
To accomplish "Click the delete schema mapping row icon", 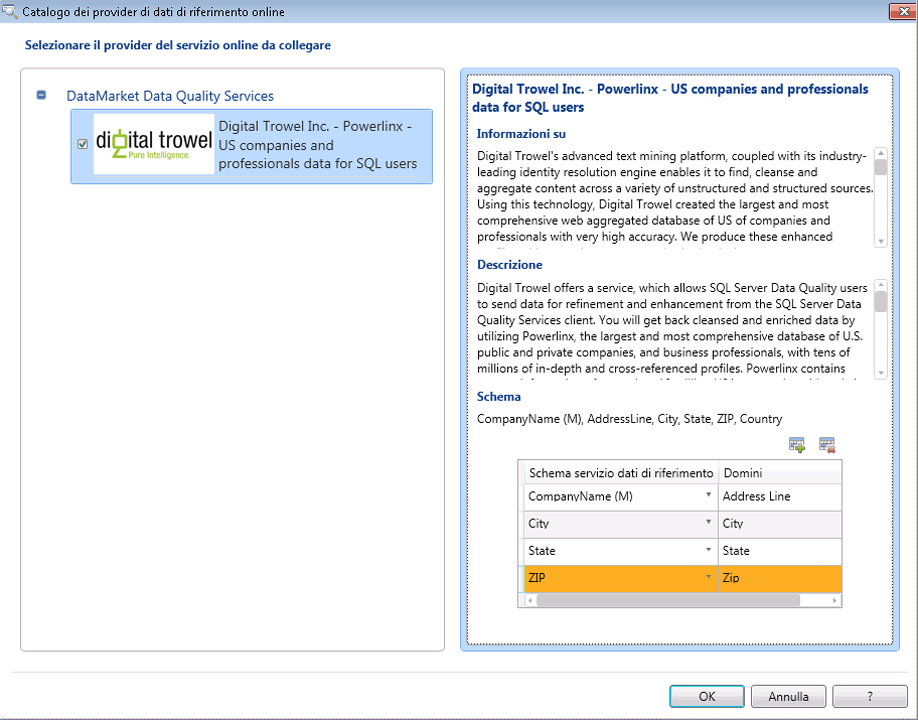I will coord(827,445).
